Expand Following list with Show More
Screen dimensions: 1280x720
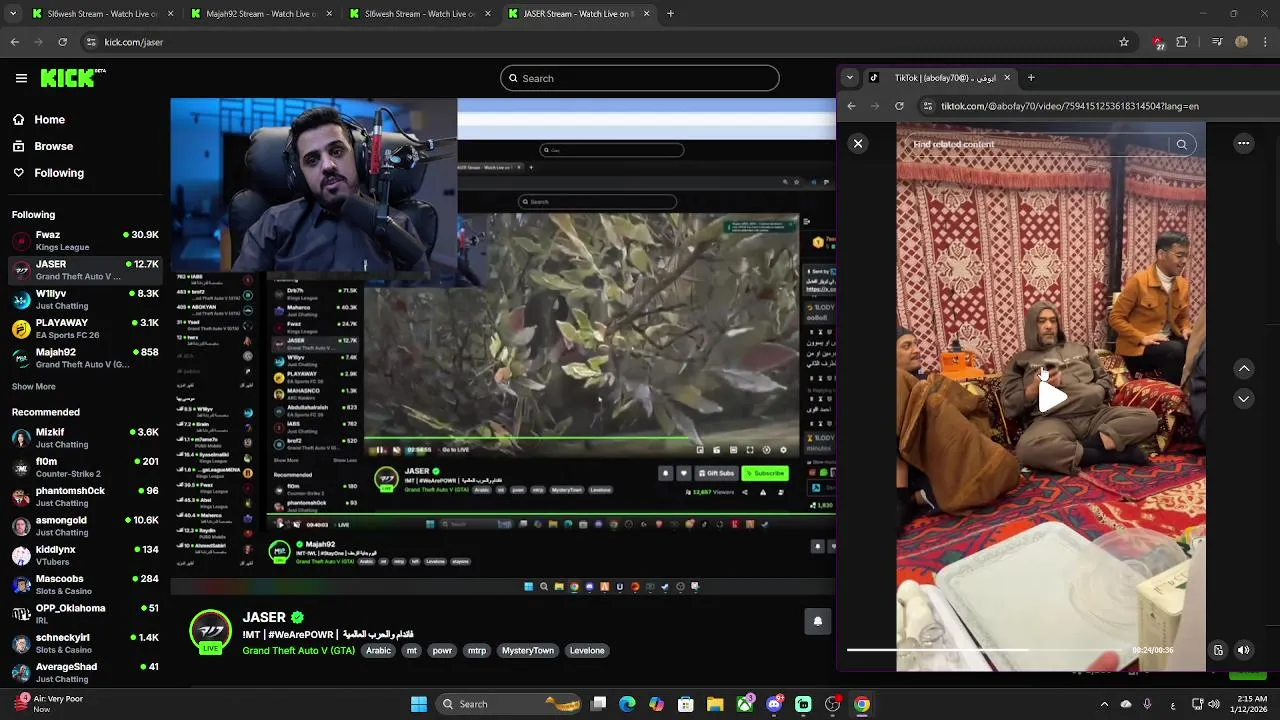34,387
